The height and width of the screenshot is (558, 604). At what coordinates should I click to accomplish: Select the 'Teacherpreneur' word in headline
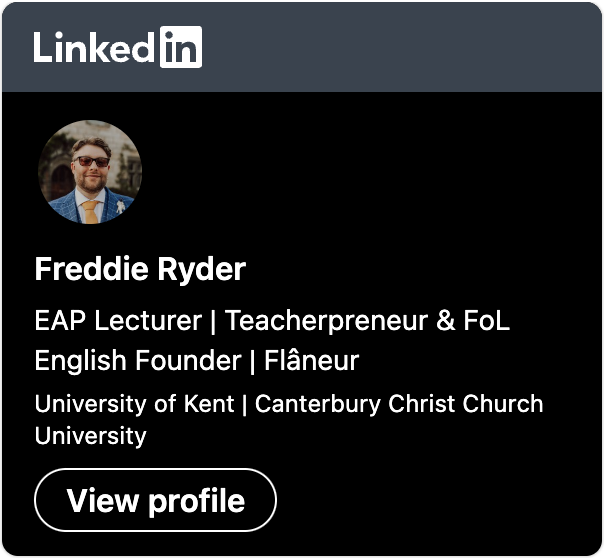326,322
